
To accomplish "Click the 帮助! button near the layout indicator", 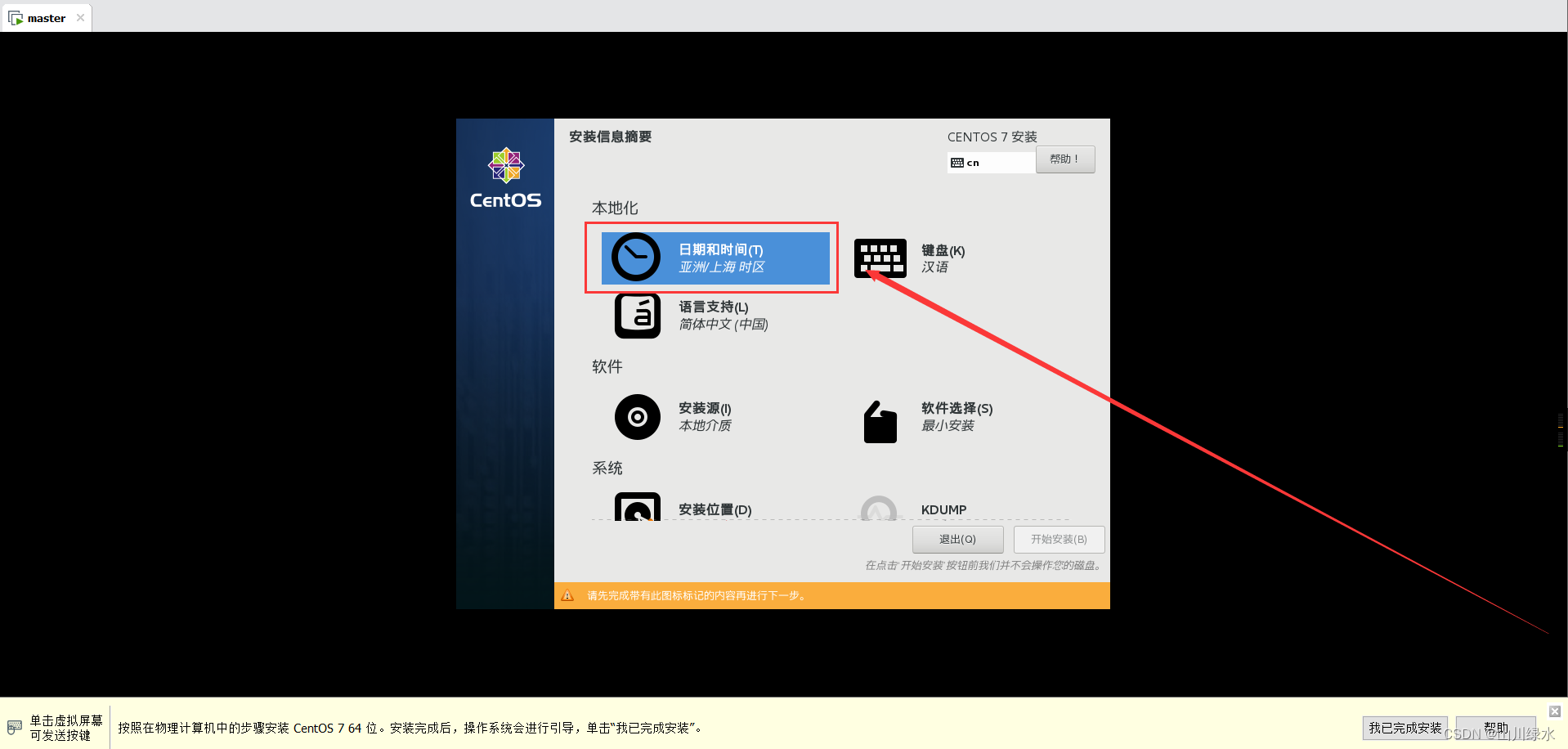I will (1064, 159).
